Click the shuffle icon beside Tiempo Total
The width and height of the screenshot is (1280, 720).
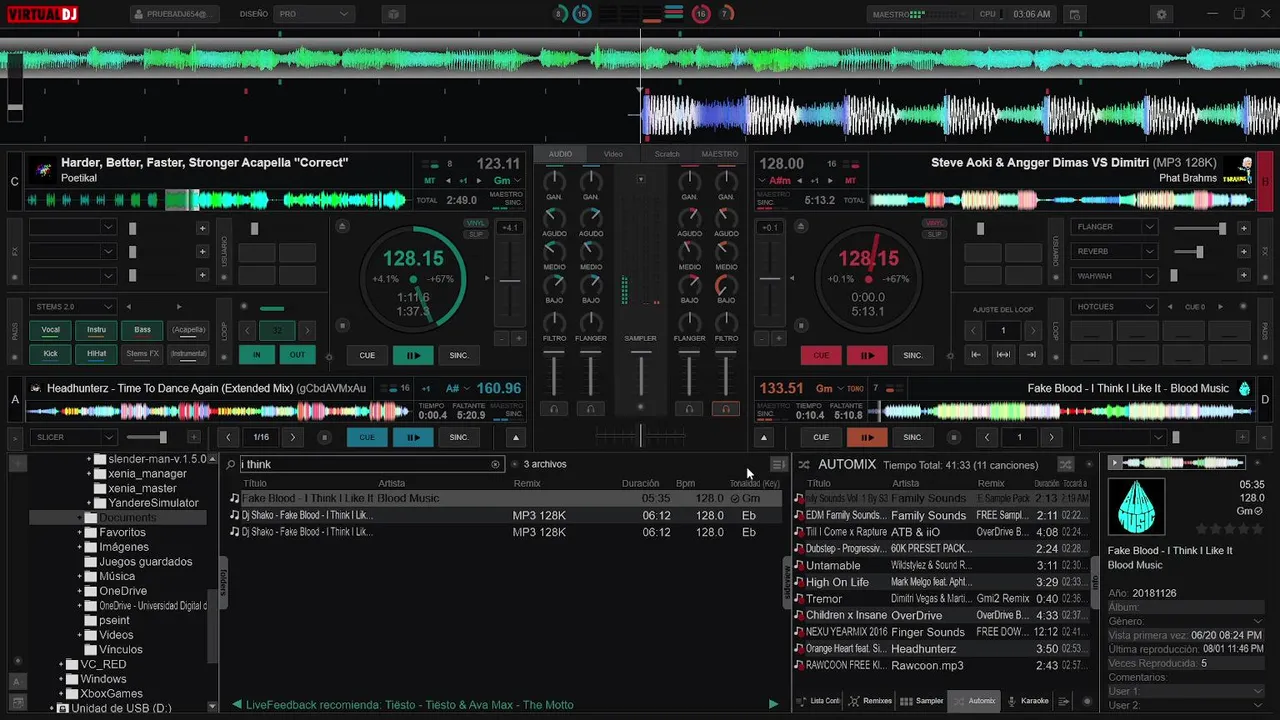(x=1065, y=464)
